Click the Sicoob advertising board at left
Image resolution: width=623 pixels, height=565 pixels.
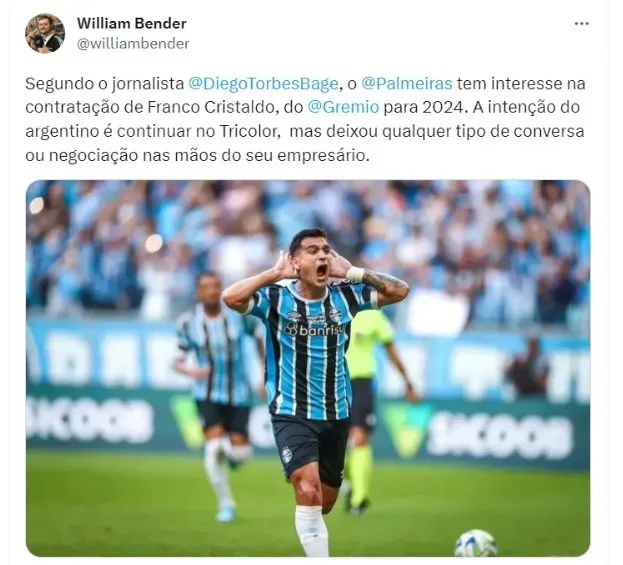click(x=89, y=419)
